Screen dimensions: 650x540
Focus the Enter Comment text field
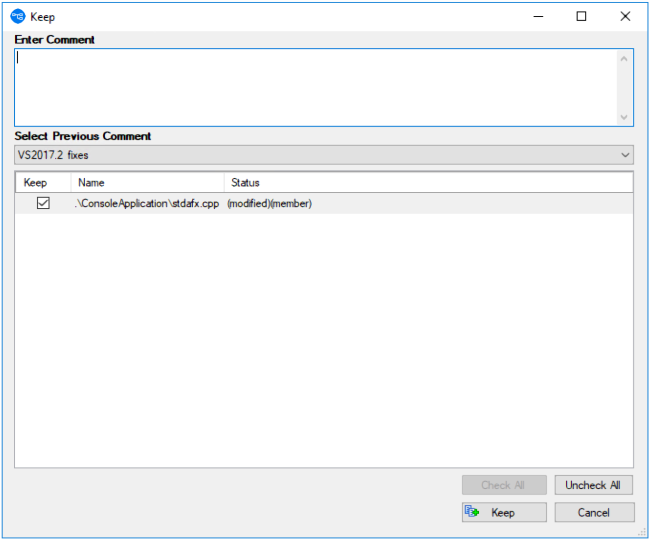tap(315, 87)
